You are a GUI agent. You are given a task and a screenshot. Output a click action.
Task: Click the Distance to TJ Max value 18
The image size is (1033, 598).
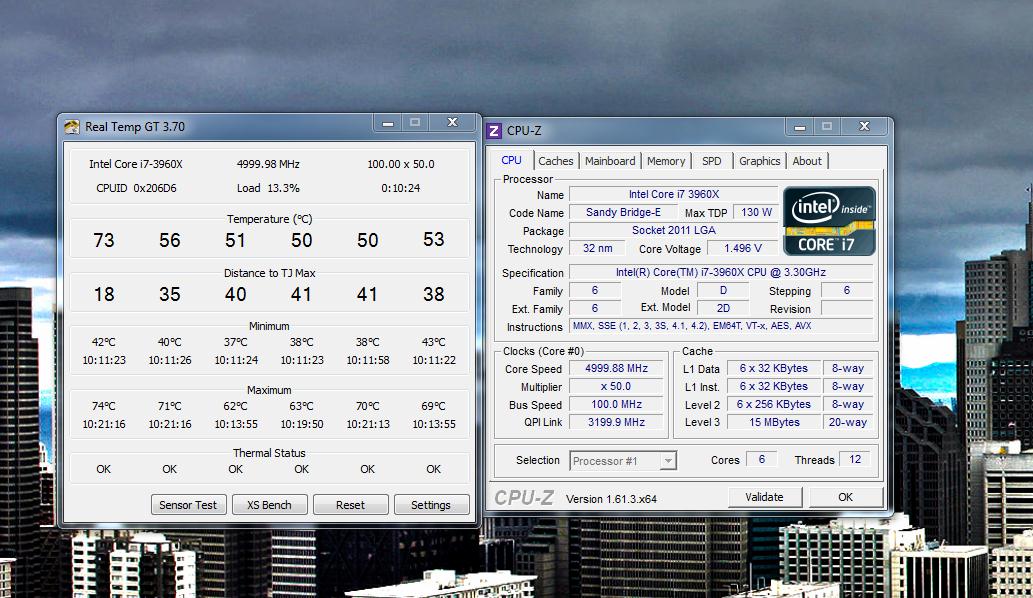click(x=103, y=294)
